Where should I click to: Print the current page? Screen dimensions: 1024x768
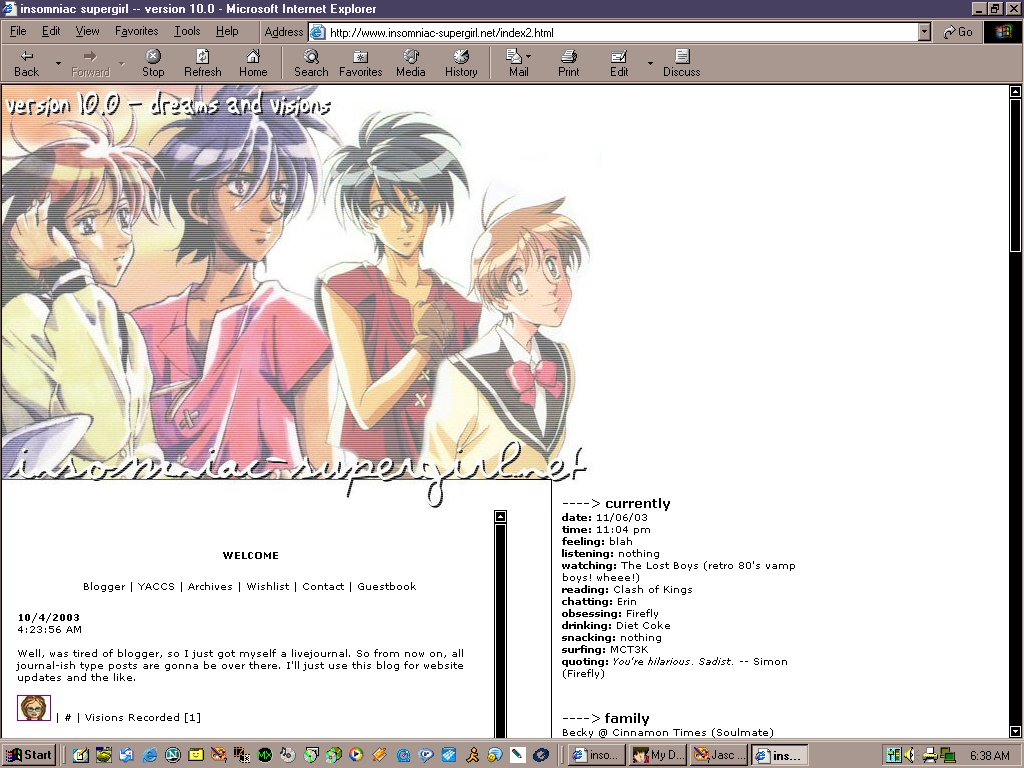point(568,63)
